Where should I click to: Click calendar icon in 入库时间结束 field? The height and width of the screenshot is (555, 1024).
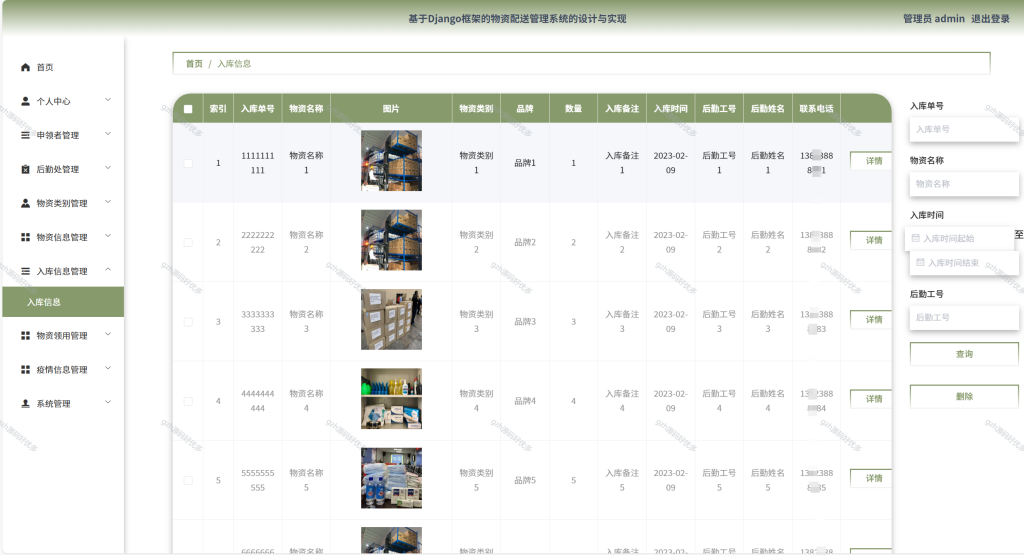click(920, 262)
